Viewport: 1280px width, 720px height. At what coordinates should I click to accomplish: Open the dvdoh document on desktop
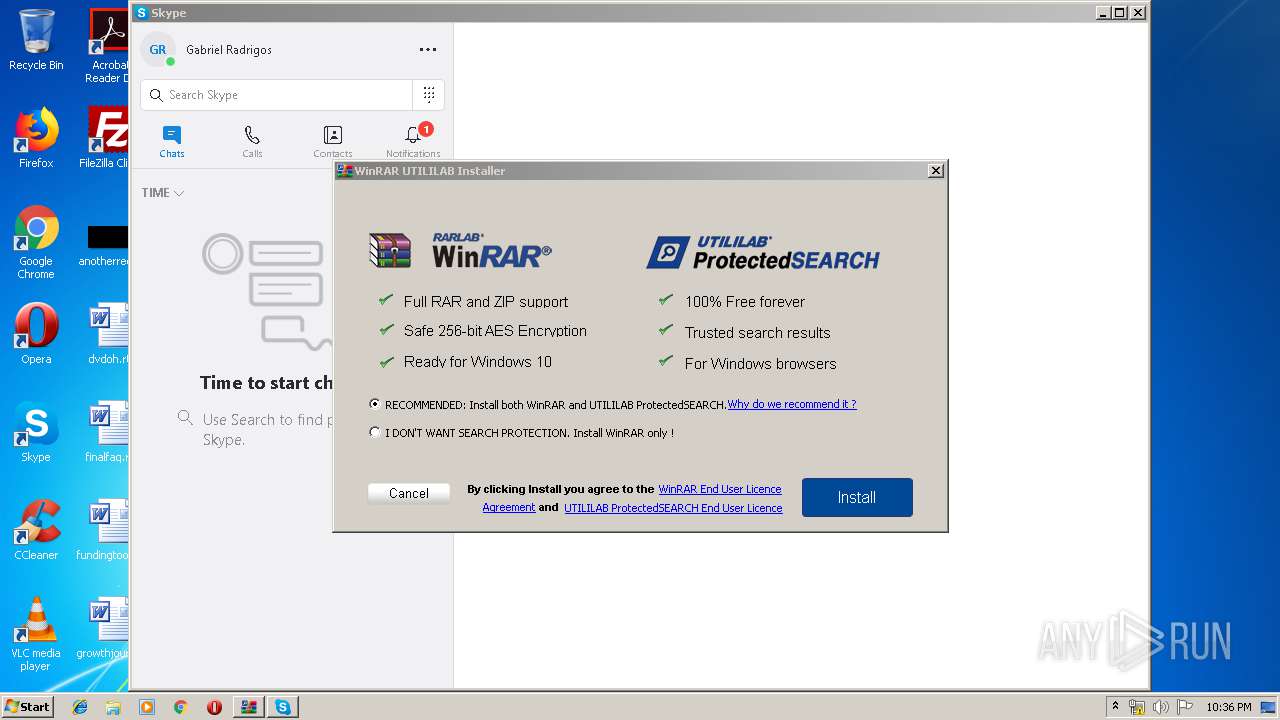[x=108, y=334]
